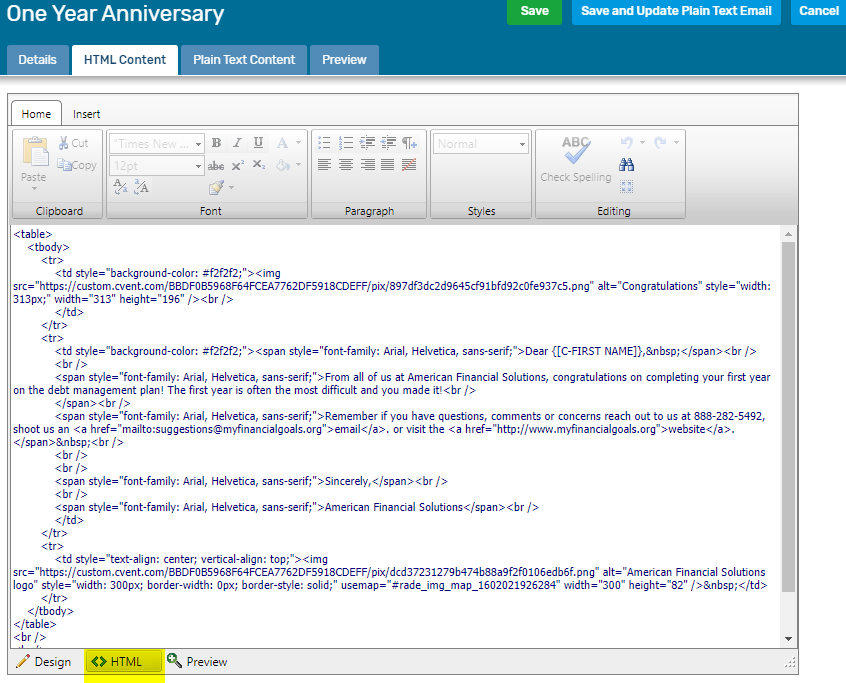Toggle underline formatting
This screenshot has height=683, width=846.
tap(258, 143)
